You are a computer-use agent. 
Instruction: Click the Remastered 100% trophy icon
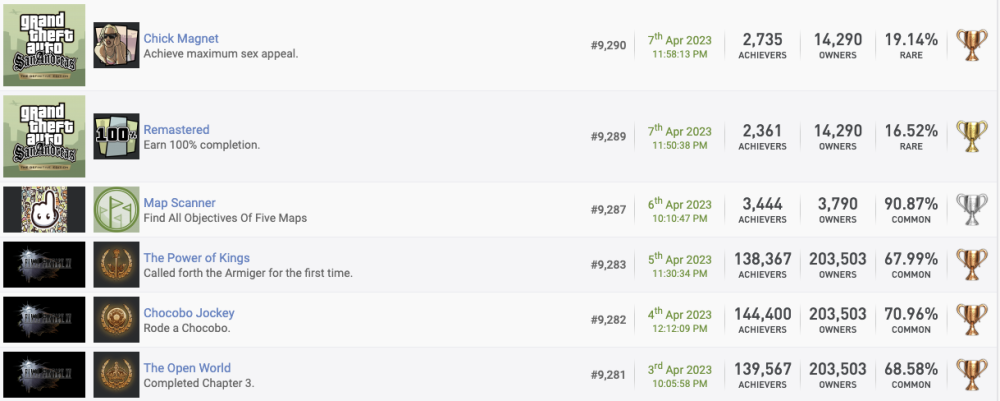point(116,137)
